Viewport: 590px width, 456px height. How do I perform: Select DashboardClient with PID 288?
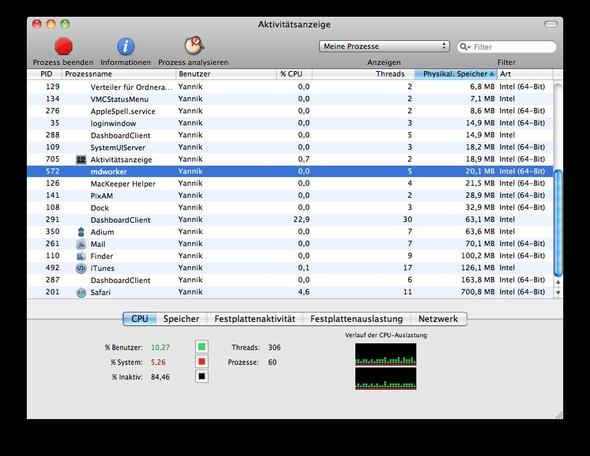point(290,135)
